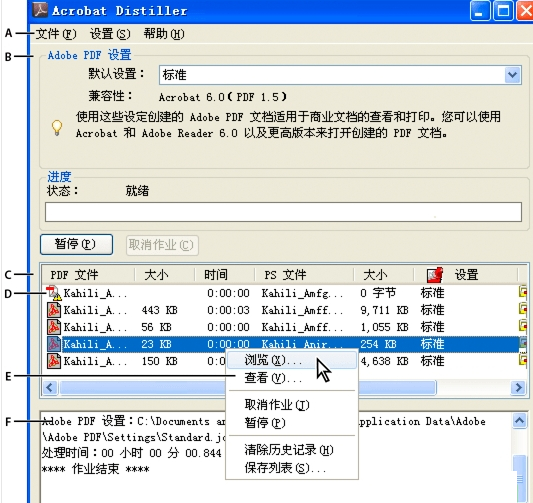
Task: Click the settings file icon in the 1,055 KB row
Action: (x=523, y=327)
